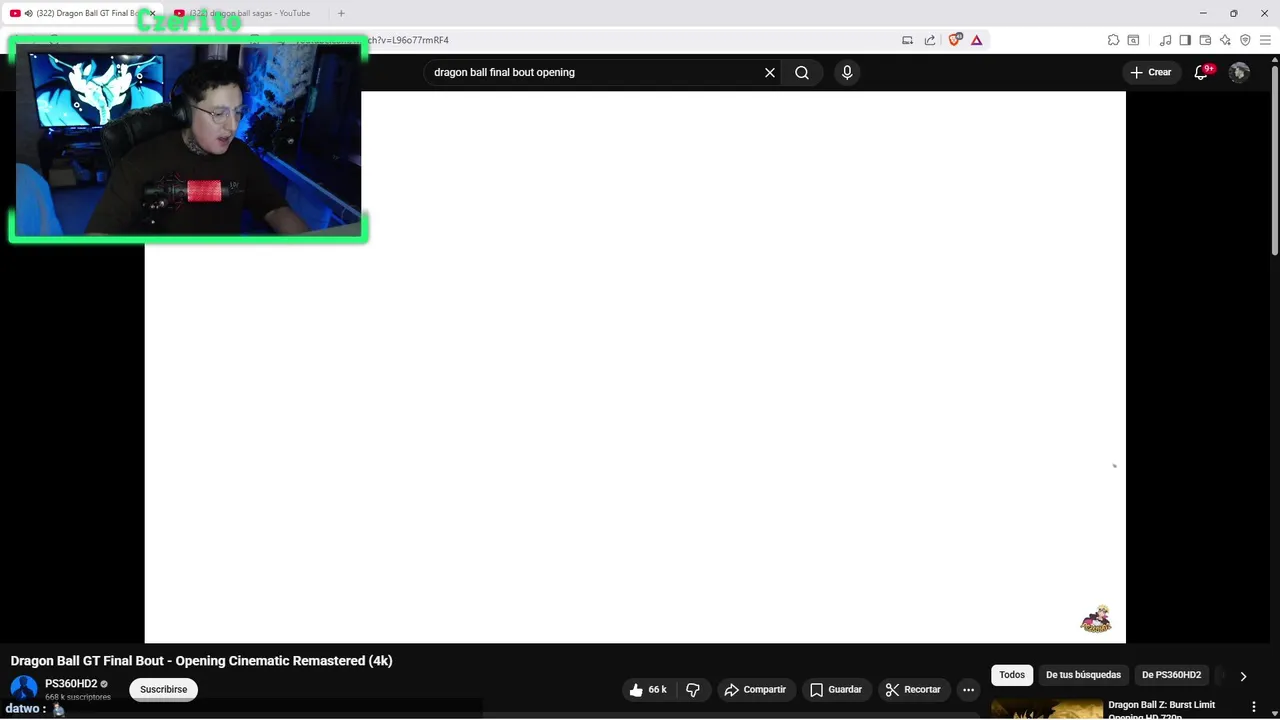
Task: Open the PS360HD2 channel name link
Action: pos(71,684)
